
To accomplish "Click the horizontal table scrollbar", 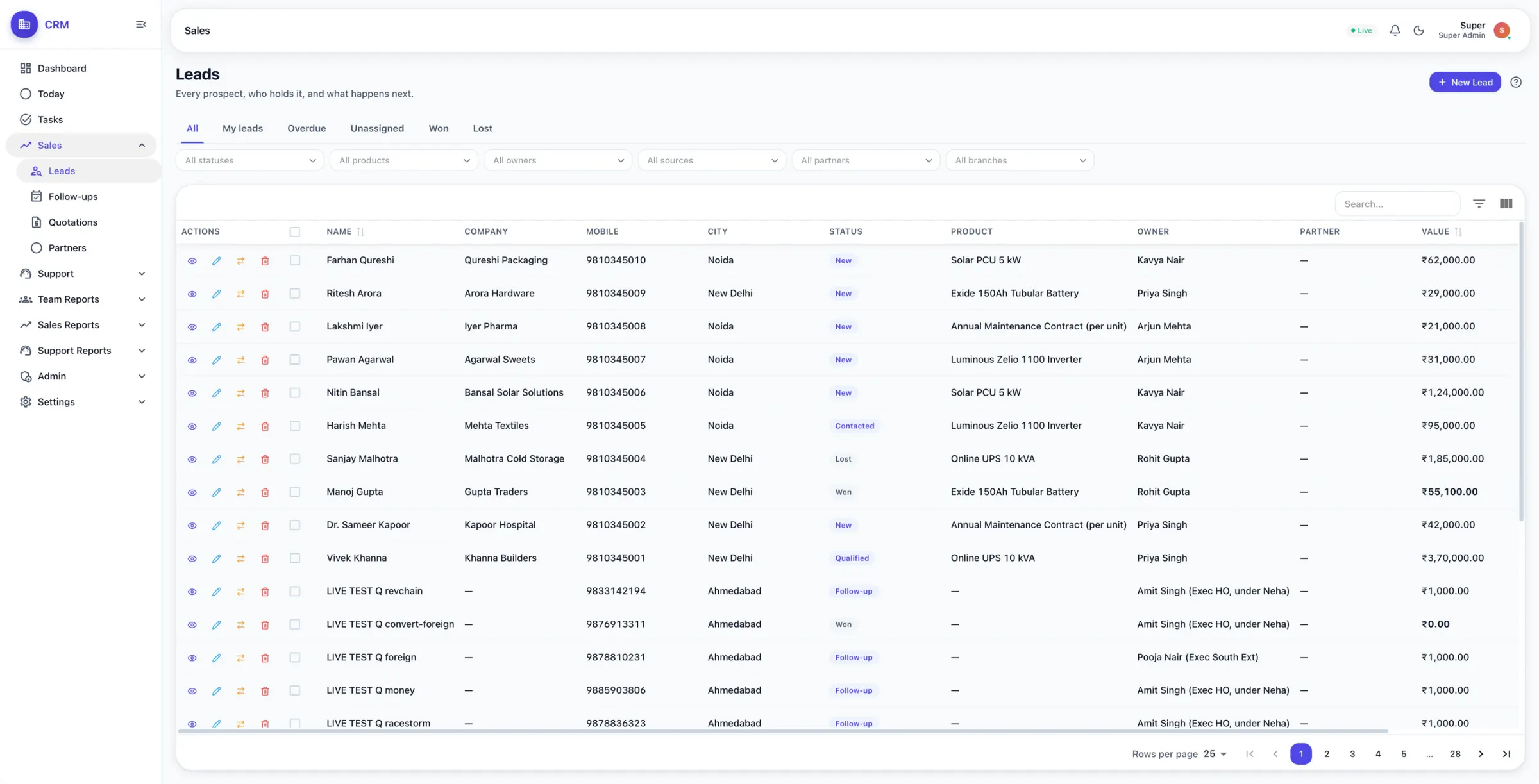I will 782,731.
